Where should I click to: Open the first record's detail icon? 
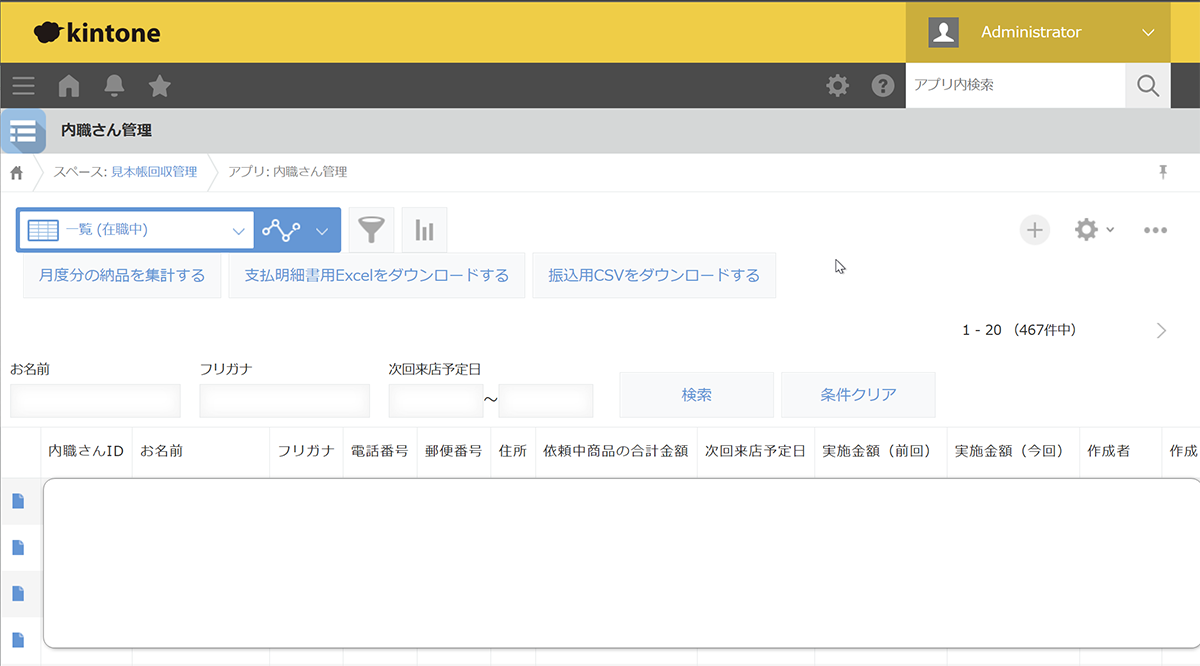pos(18,501)
